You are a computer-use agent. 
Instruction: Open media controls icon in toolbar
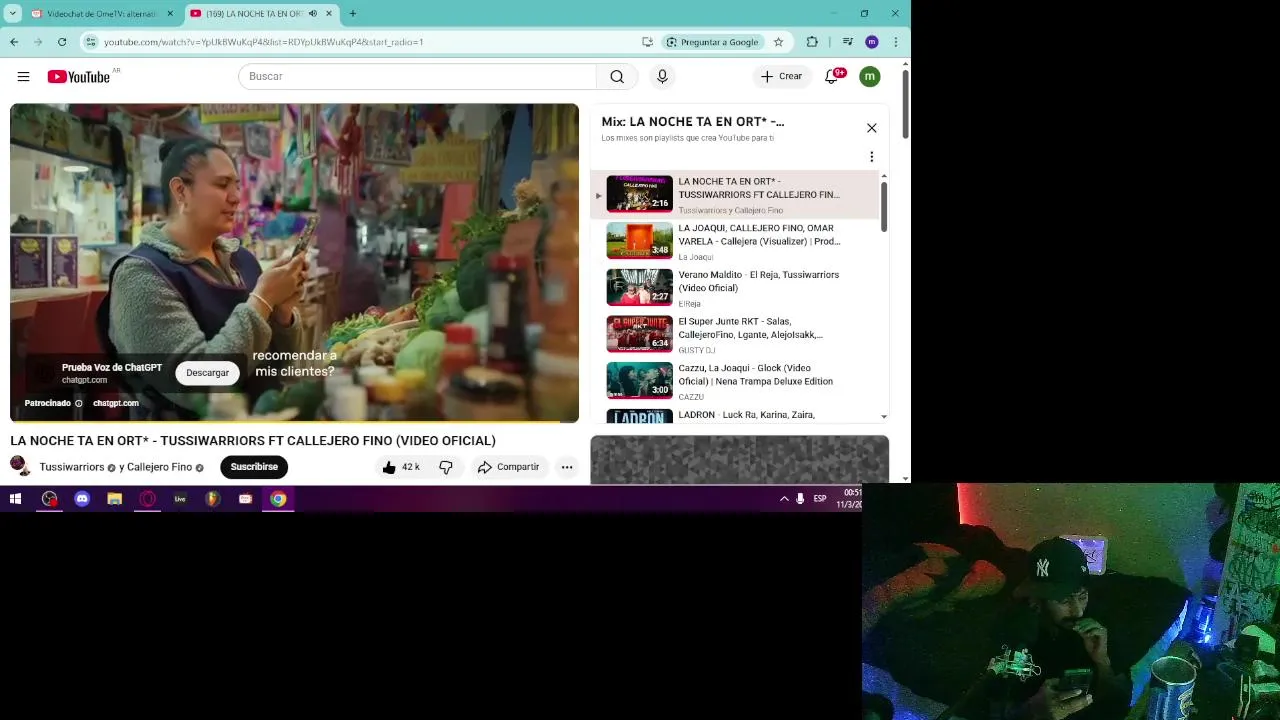click(848, 42)
